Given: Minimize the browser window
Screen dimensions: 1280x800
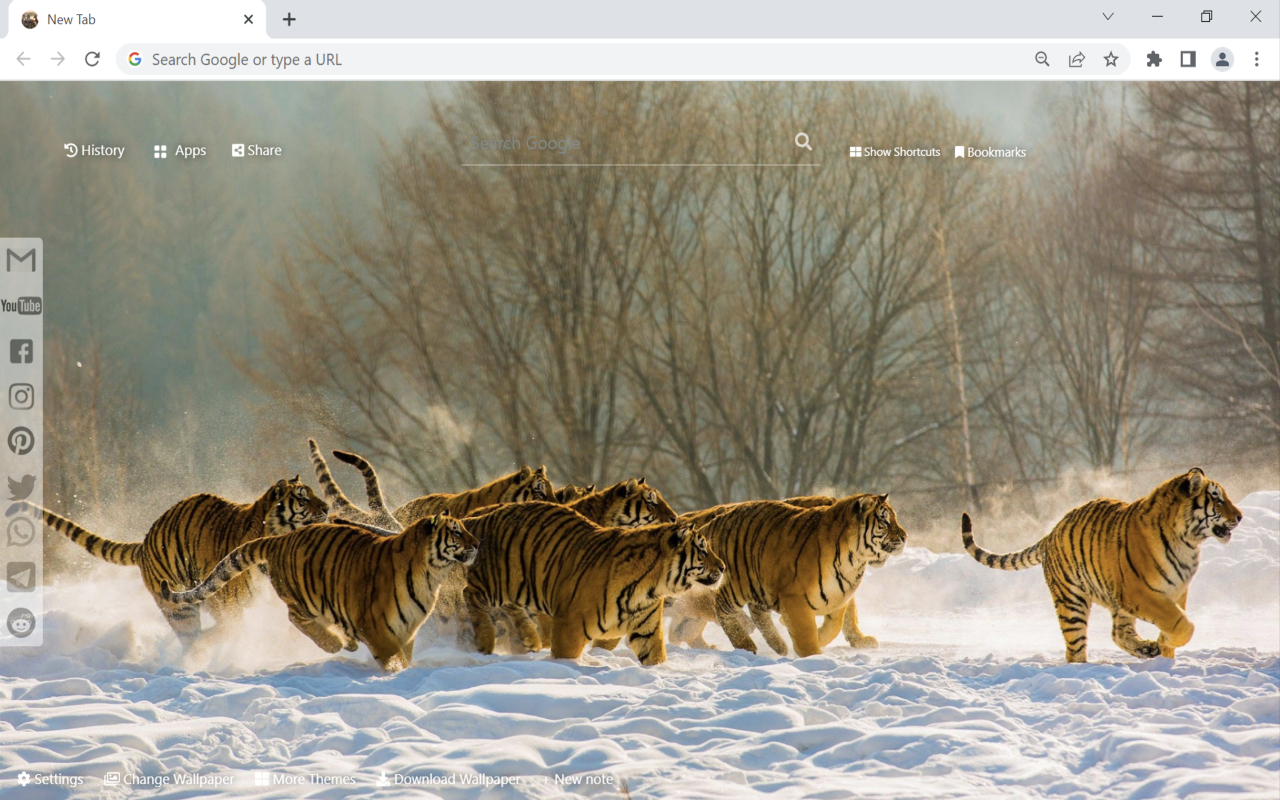Looking at the screenshot, I should click(1157, 17).
